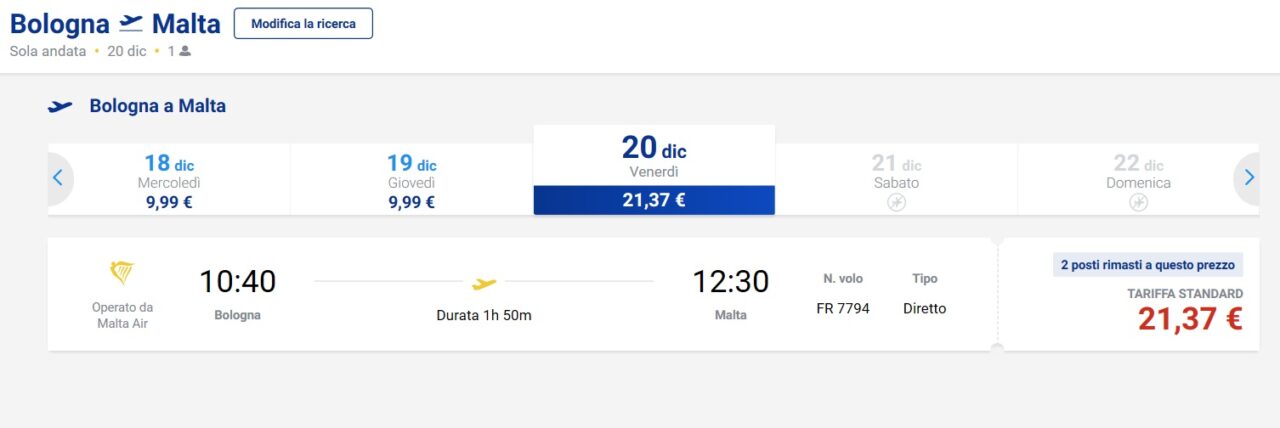Click the 2 posti rimasti a questo prezzo badge
Viewport: 1280px width, 428px height.
pos(1148,265)
